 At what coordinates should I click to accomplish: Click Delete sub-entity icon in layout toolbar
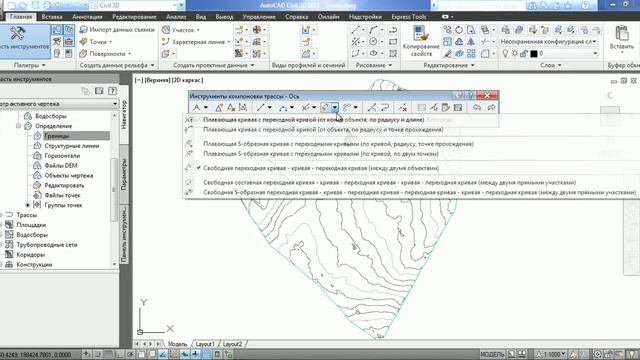[403, 107]
